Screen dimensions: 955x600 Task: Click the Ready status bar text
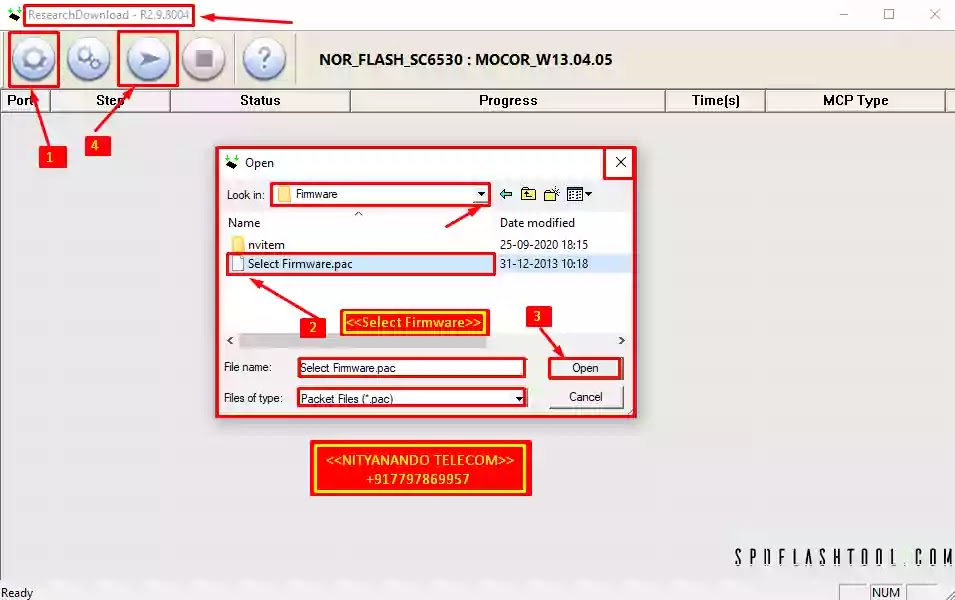(17, 593)
